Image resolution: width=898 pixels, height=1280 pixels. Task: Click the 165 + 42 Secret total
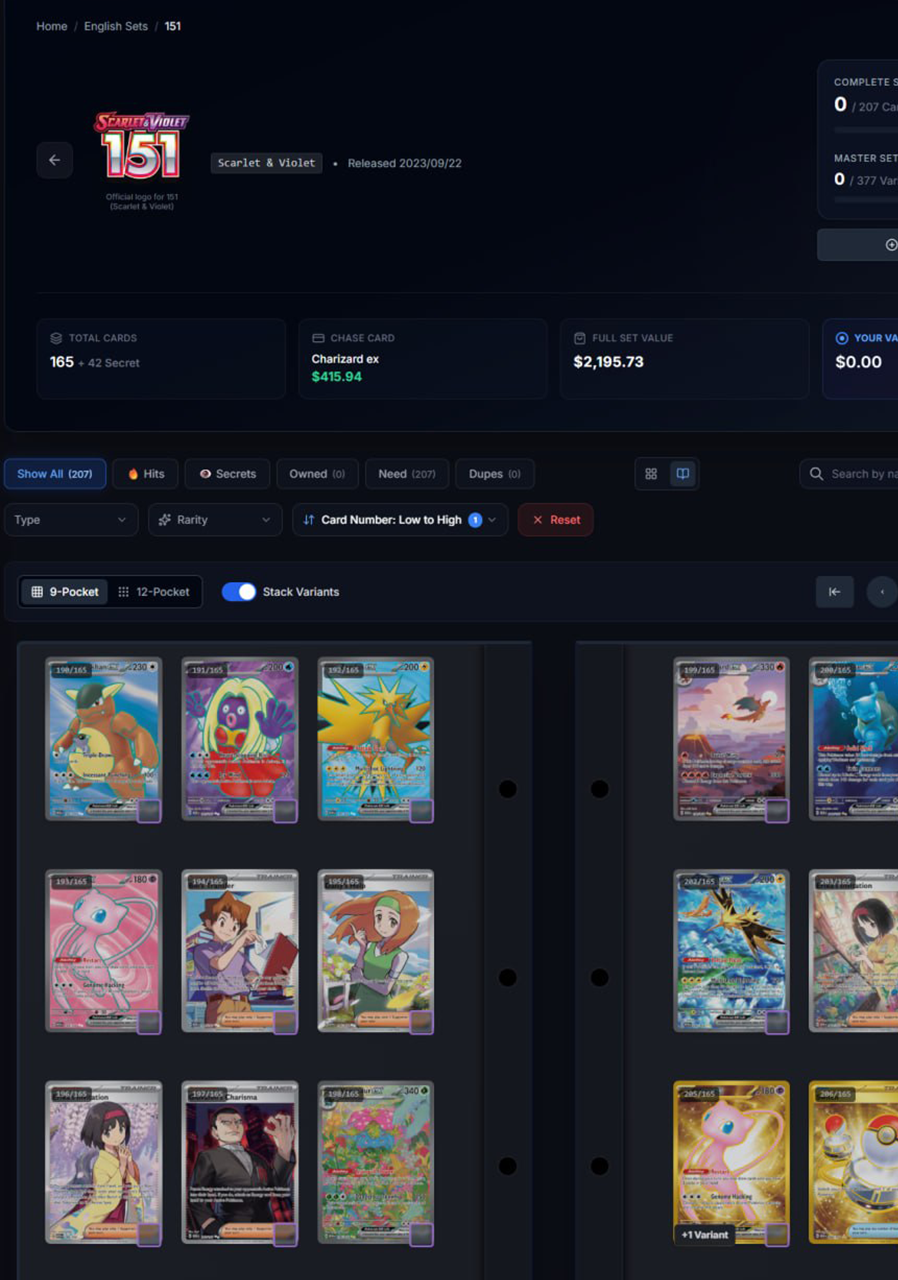click(95, 362)
